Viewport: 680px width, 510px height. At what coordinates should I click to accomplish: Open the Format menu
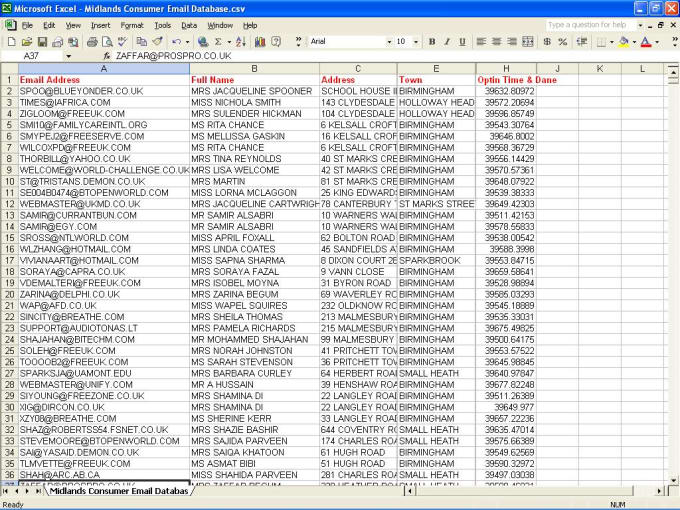click(132, 25)
